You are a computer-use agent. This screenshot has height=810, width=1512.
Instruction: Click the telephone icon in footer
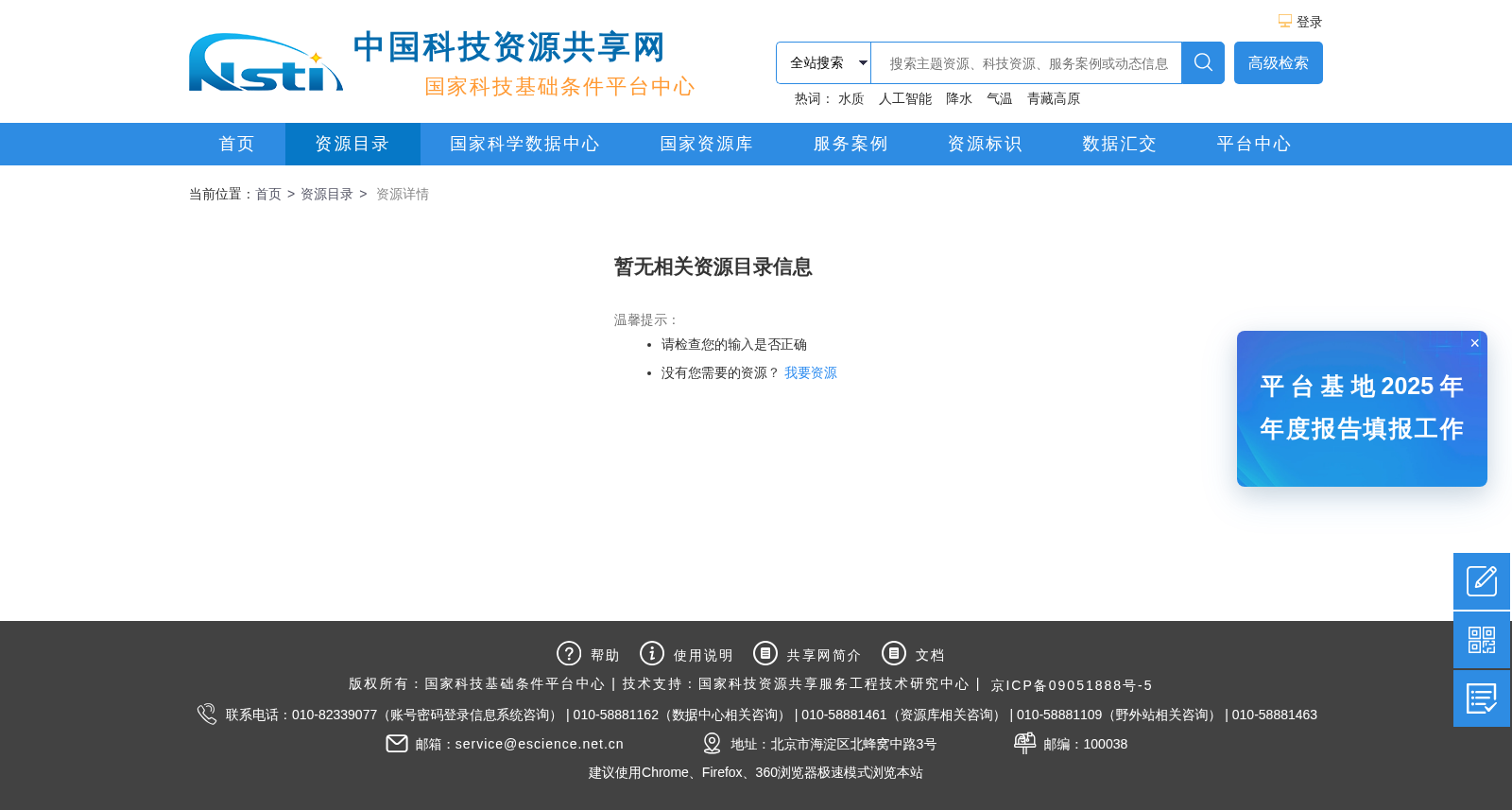[x=207, y=714]
